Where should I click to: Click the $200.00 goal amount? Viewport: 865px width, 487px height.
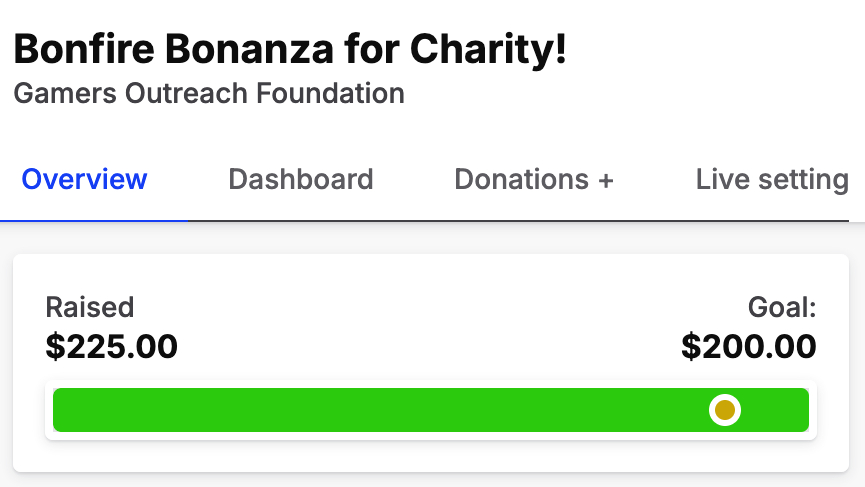(x=749, y=347)
